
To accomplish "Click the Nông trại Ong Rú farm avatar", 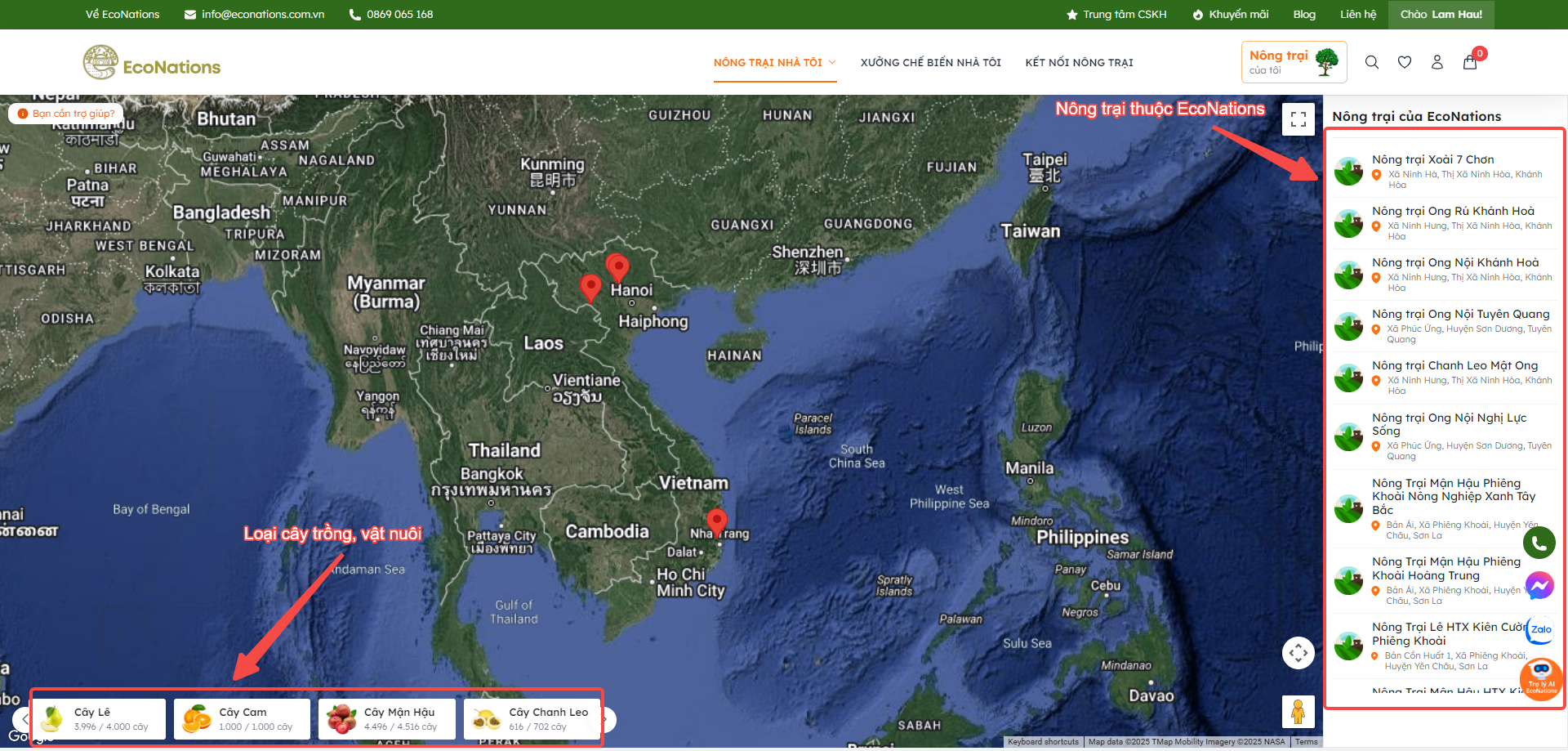I will click(x=1348, y=223).
